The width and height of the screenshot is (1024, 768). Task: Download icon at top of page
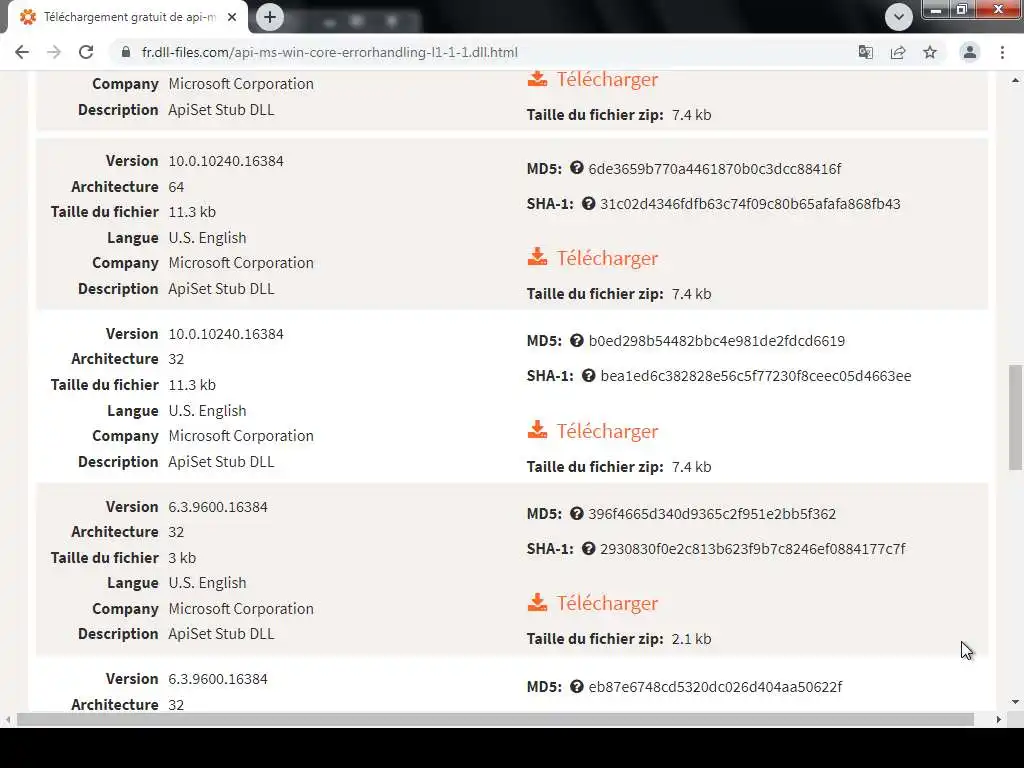click(x=537, y=78)
